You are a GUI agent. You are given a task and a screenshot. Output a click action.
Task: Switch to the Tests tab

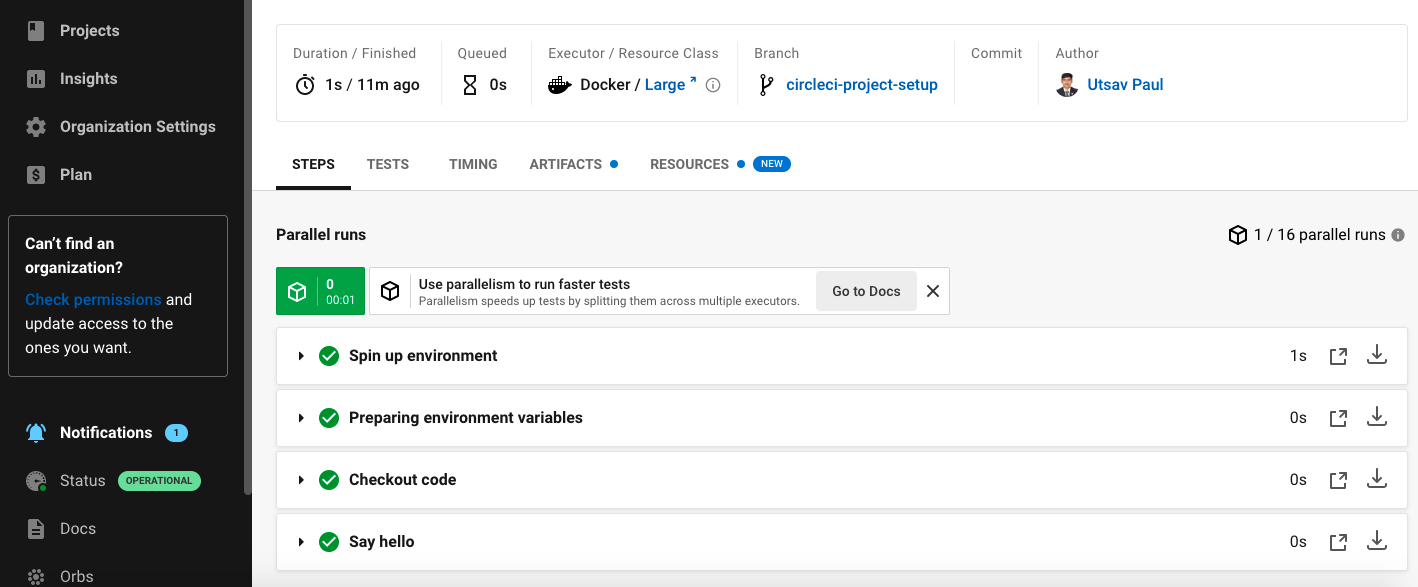click(388, 164)
